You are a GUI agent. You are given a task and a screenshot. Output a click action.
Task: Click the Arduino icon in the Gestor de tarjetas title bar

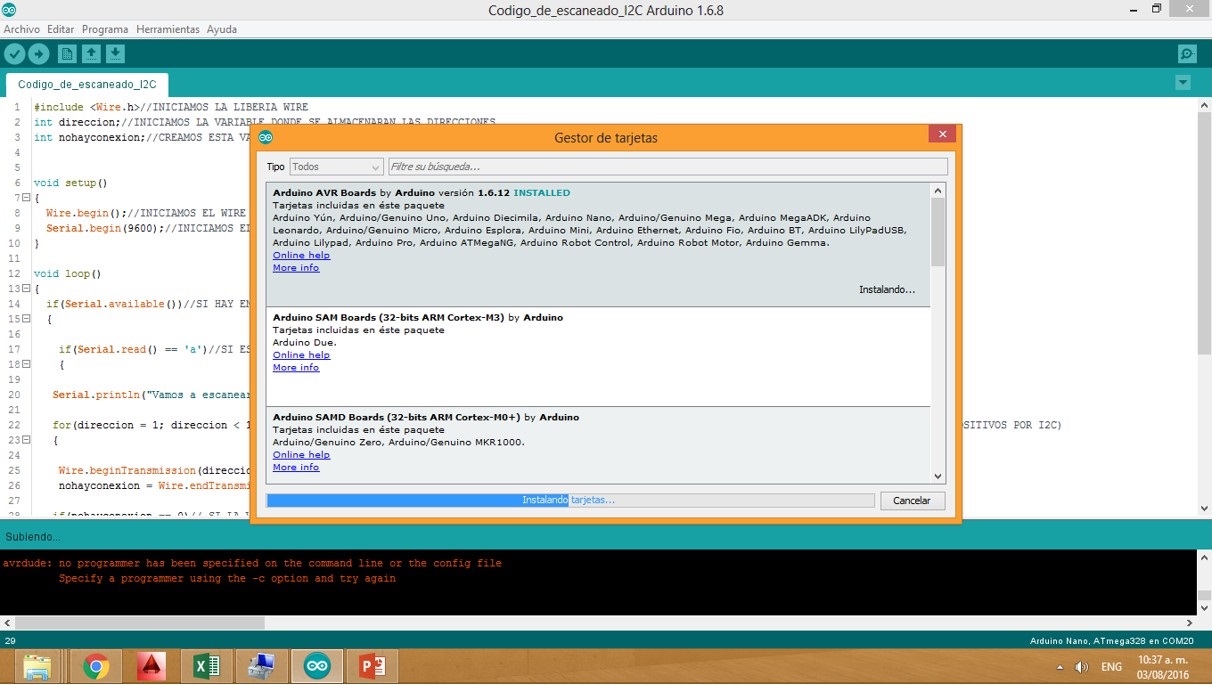click(x=265, y=137)
